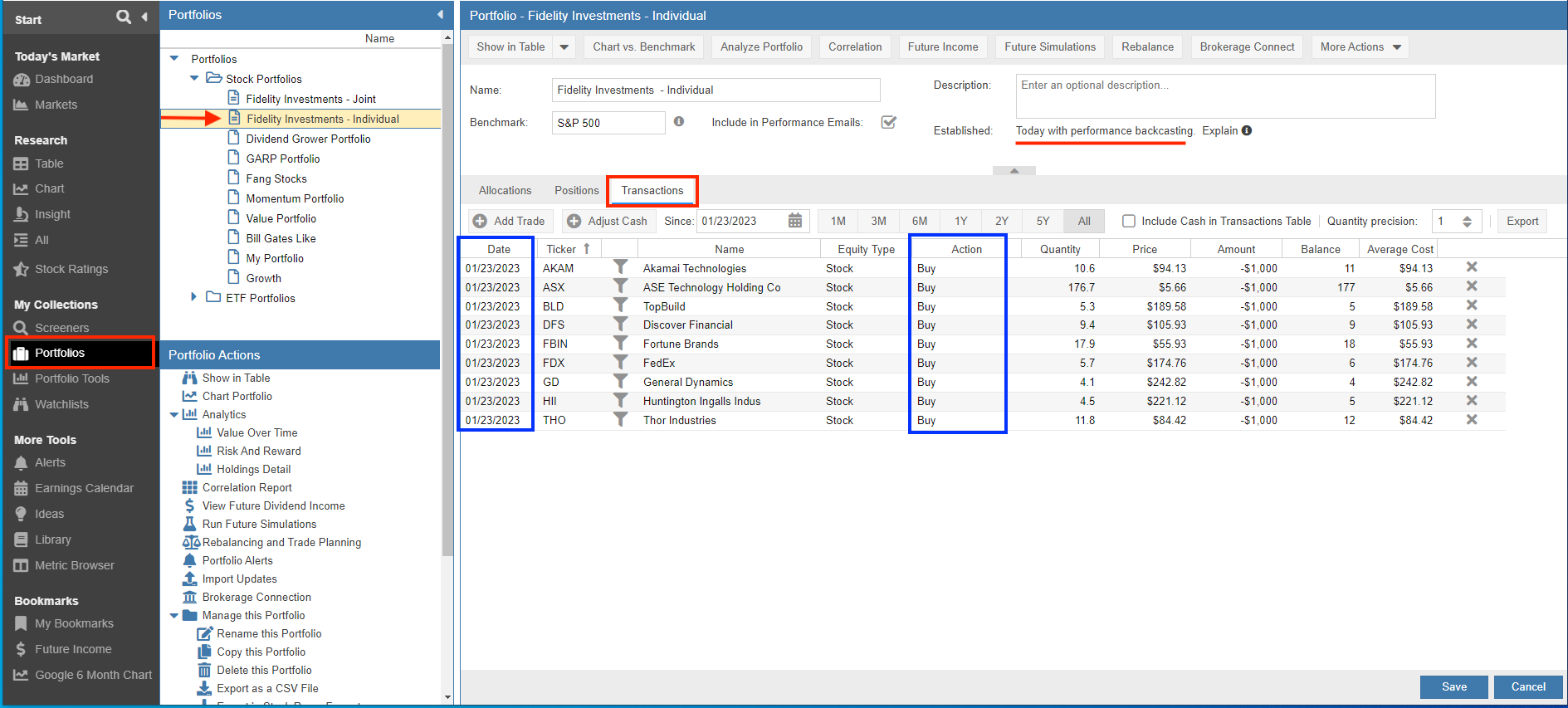Collapse Manage this Portfolio group
Viewport: 1568px width, 708px height.
(174, 616)
